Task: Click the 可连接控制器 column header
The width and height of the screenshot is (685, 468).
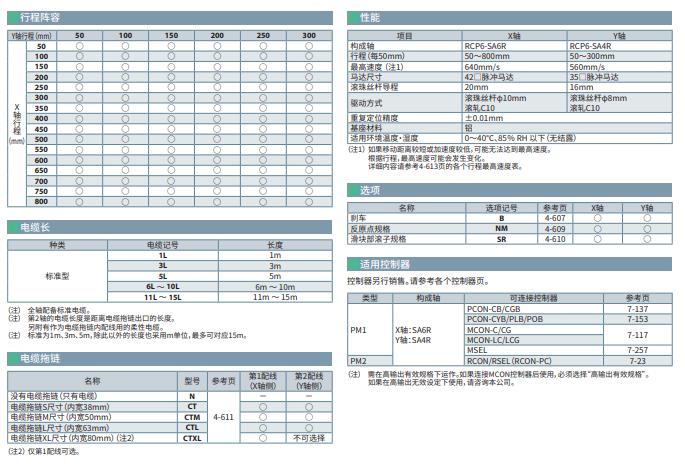Action: click(x=533, y=298)
